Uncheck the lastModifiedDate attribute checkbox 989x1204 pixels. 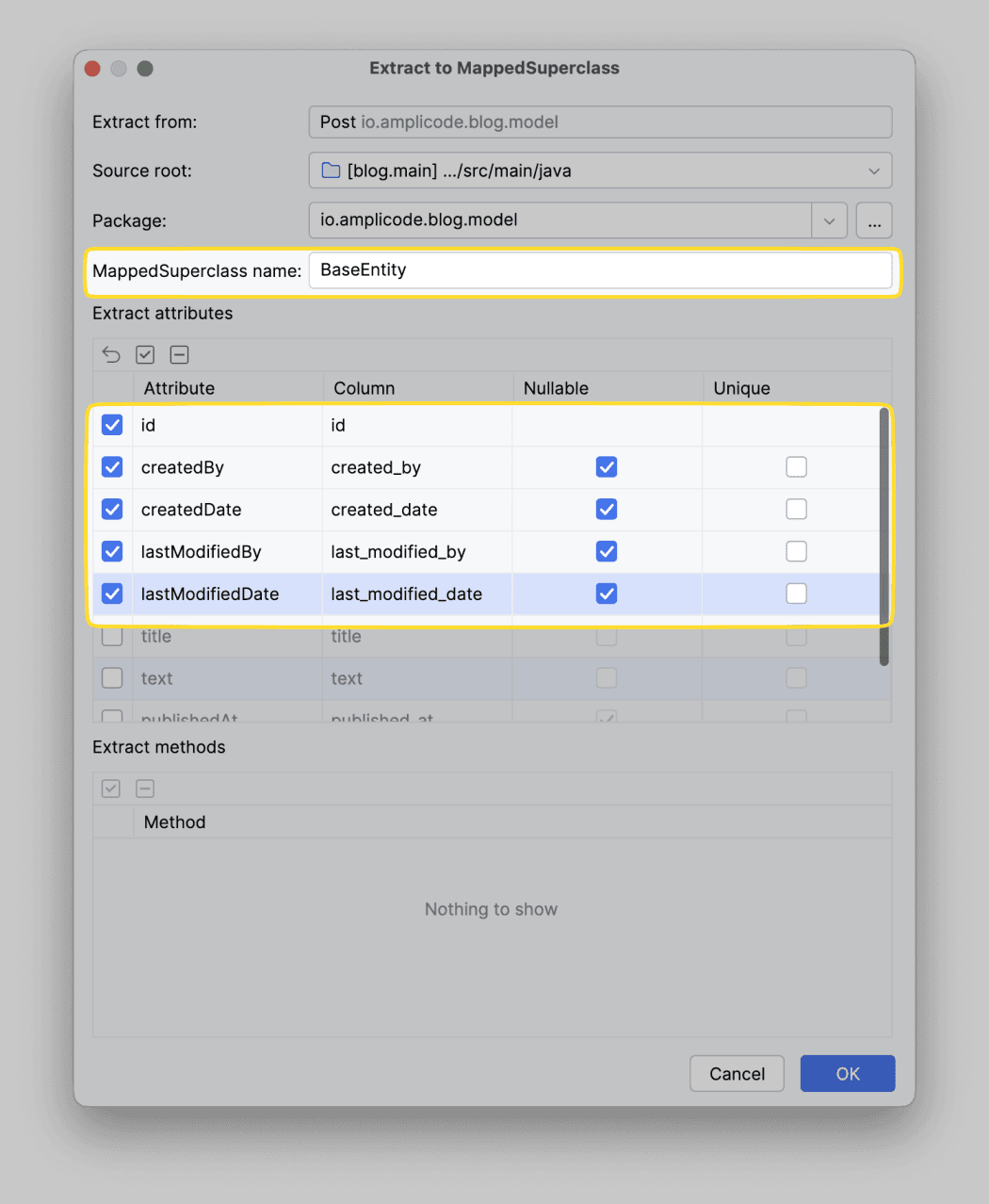pyautogui.click(x=112, y=594)
